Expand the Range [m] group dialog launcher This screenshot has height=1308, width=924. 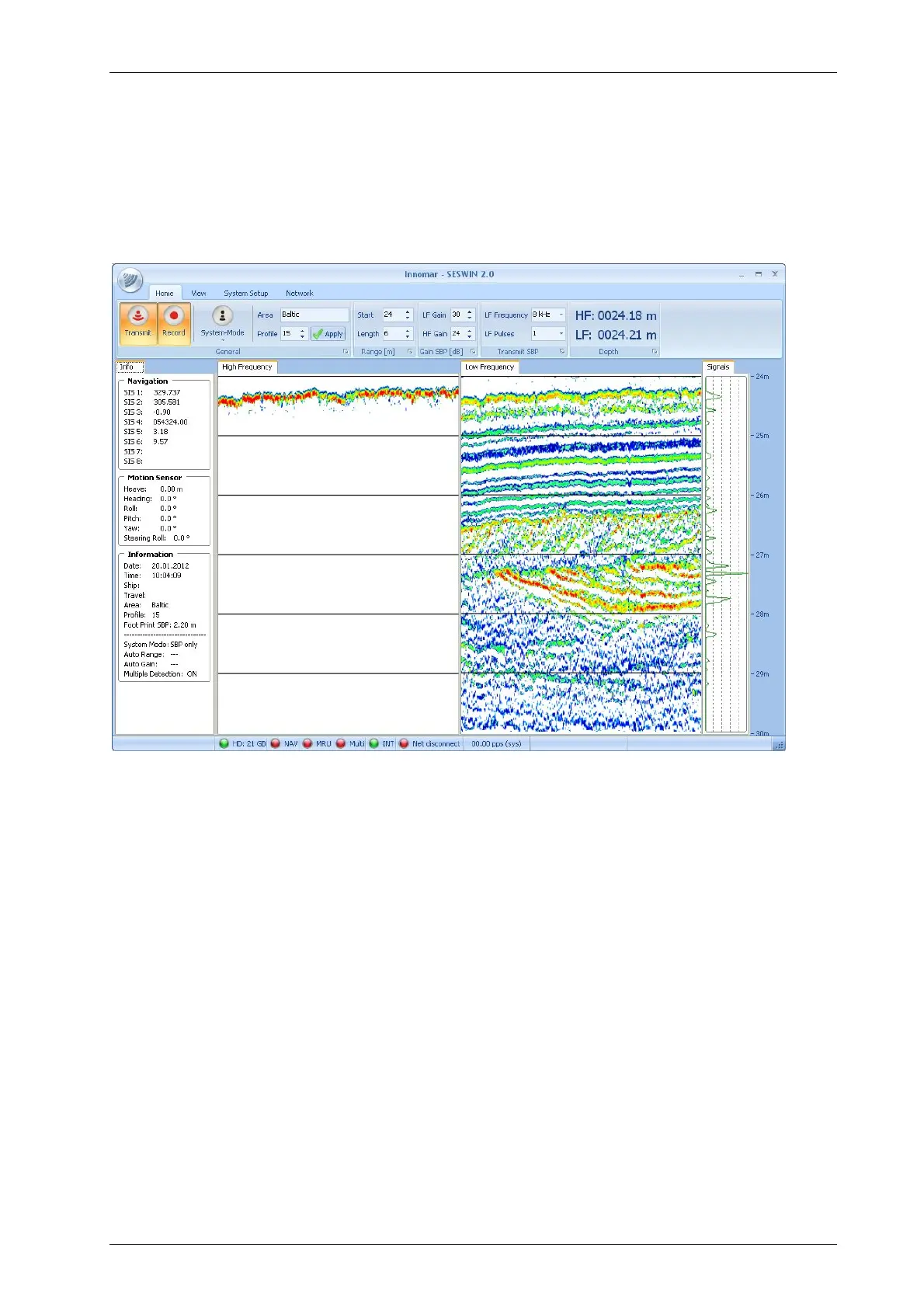tap(409, 352)
